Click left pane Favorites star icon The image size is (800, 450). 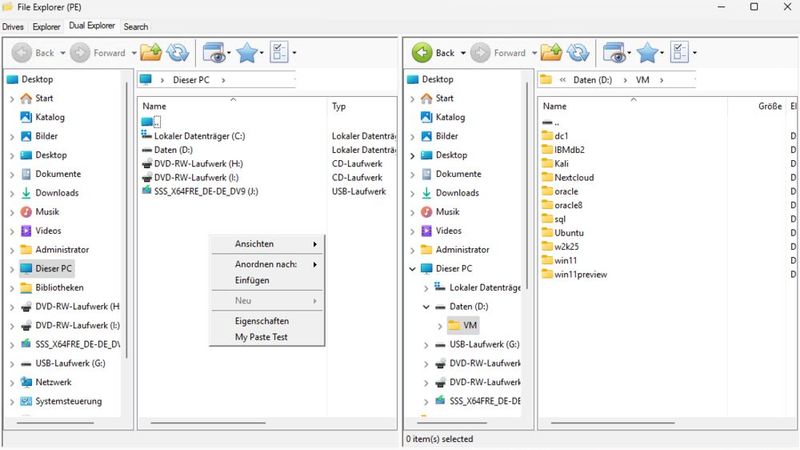pos(247,53)
